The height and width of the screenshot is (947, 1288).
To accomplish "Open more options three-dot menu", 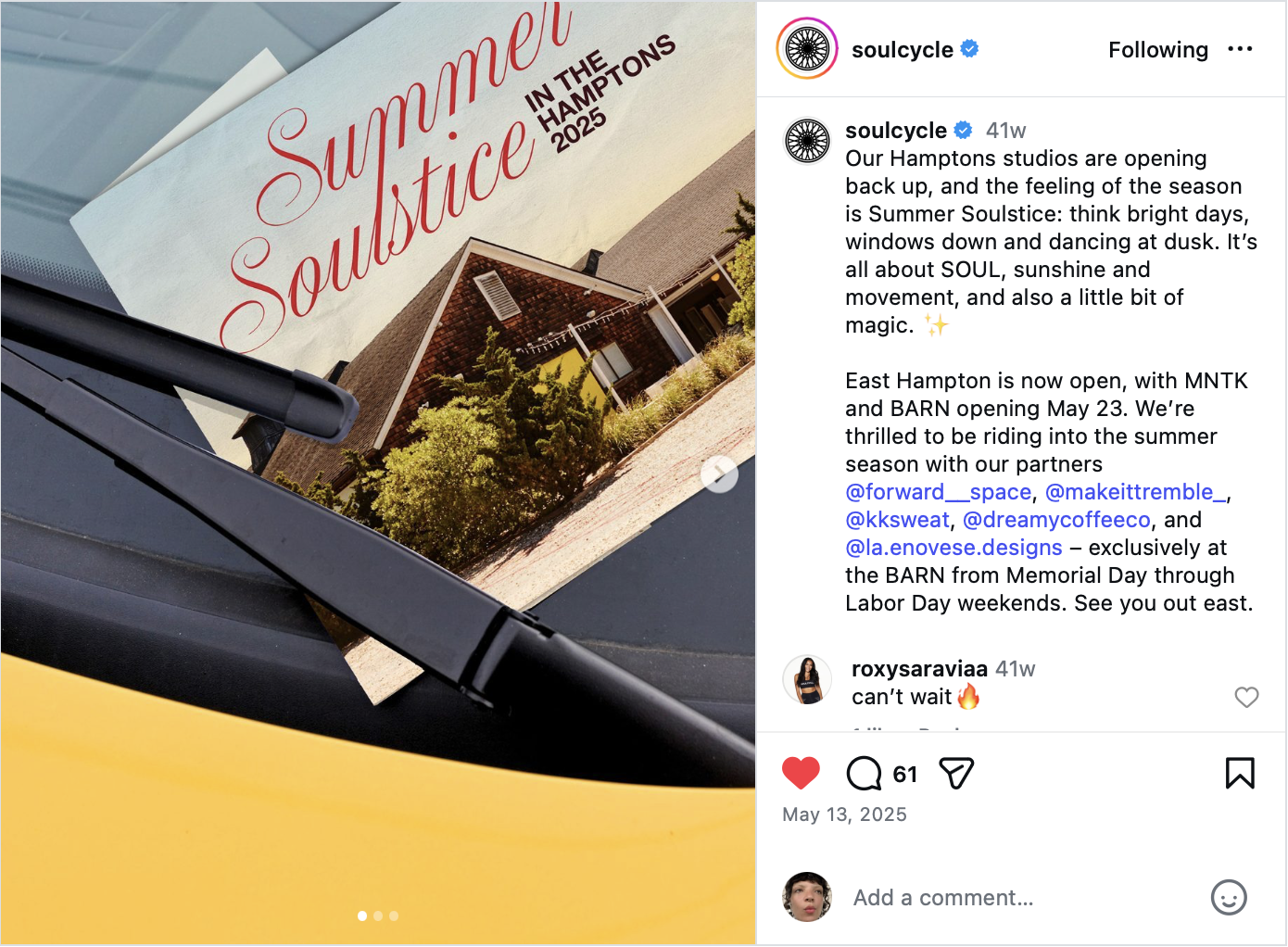I will click(x=1240, y=49).
